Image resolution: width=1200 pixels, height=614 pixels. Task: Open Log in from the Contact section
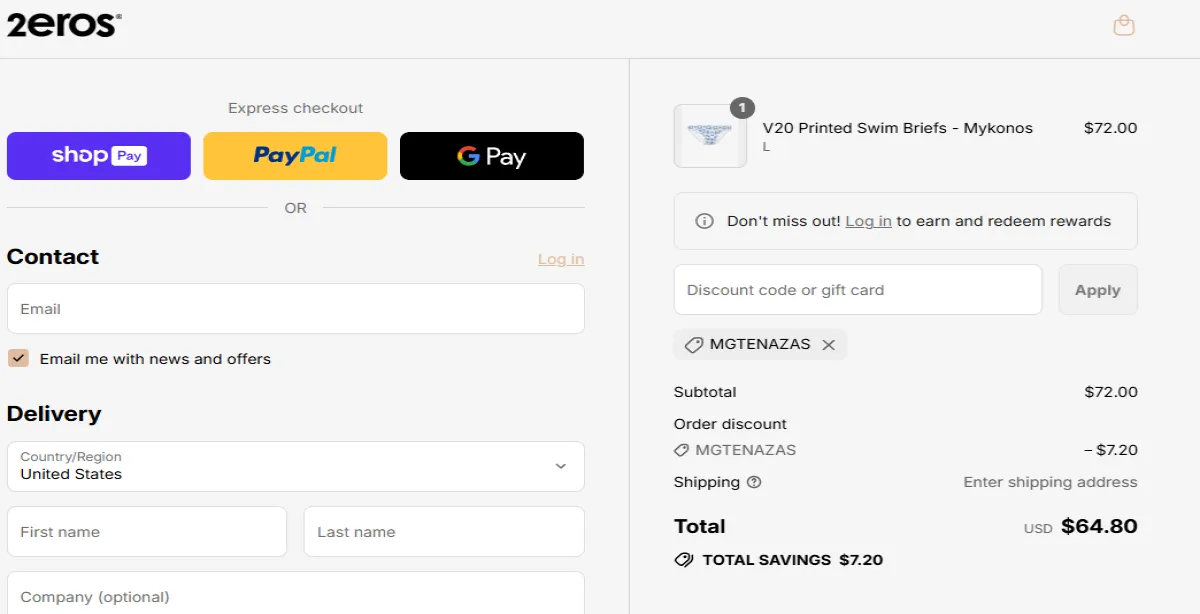[x=560, y=258]
